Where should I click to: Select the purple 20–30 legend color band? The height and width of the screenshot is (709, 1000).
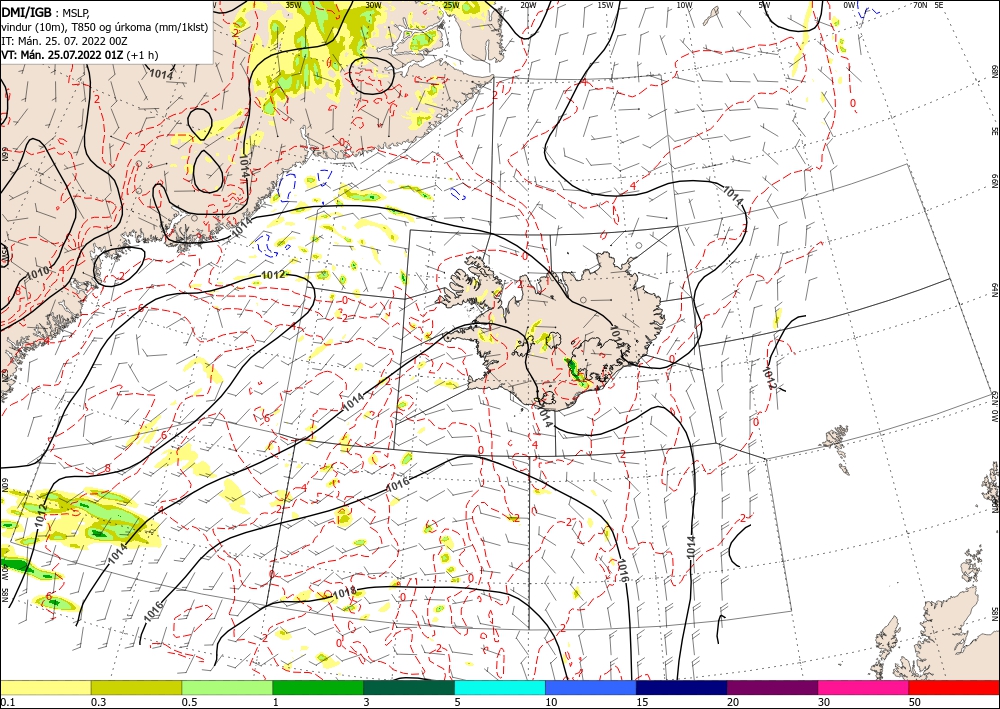772,688
